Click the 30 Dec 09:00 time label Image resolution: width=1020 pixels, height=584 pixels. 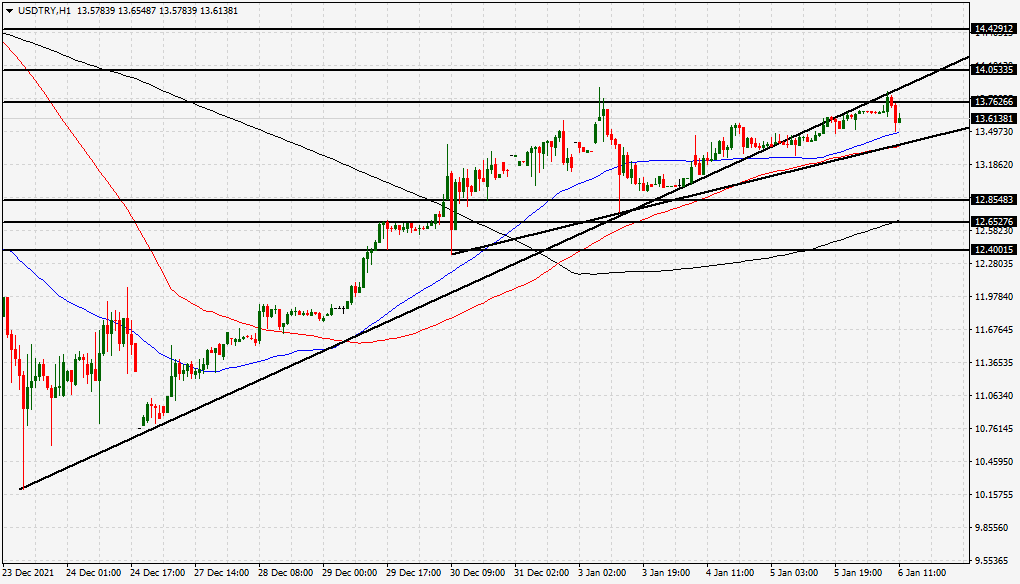click(x=478, y=573)
